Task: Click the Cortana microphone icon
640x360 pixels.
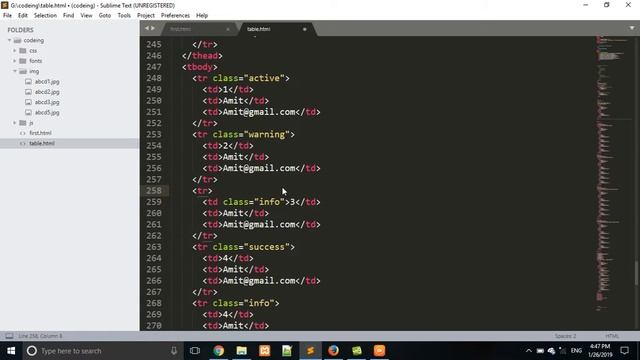Action: pyautogui.click(x=174, y=351)
